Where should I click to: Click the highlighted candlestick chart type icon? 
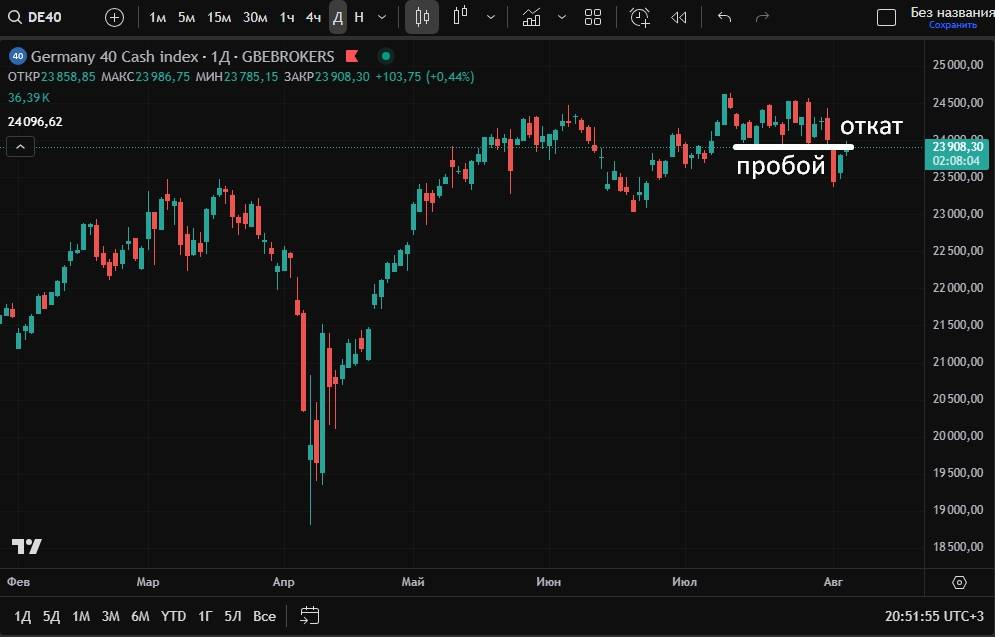click(x=422, y=17)
